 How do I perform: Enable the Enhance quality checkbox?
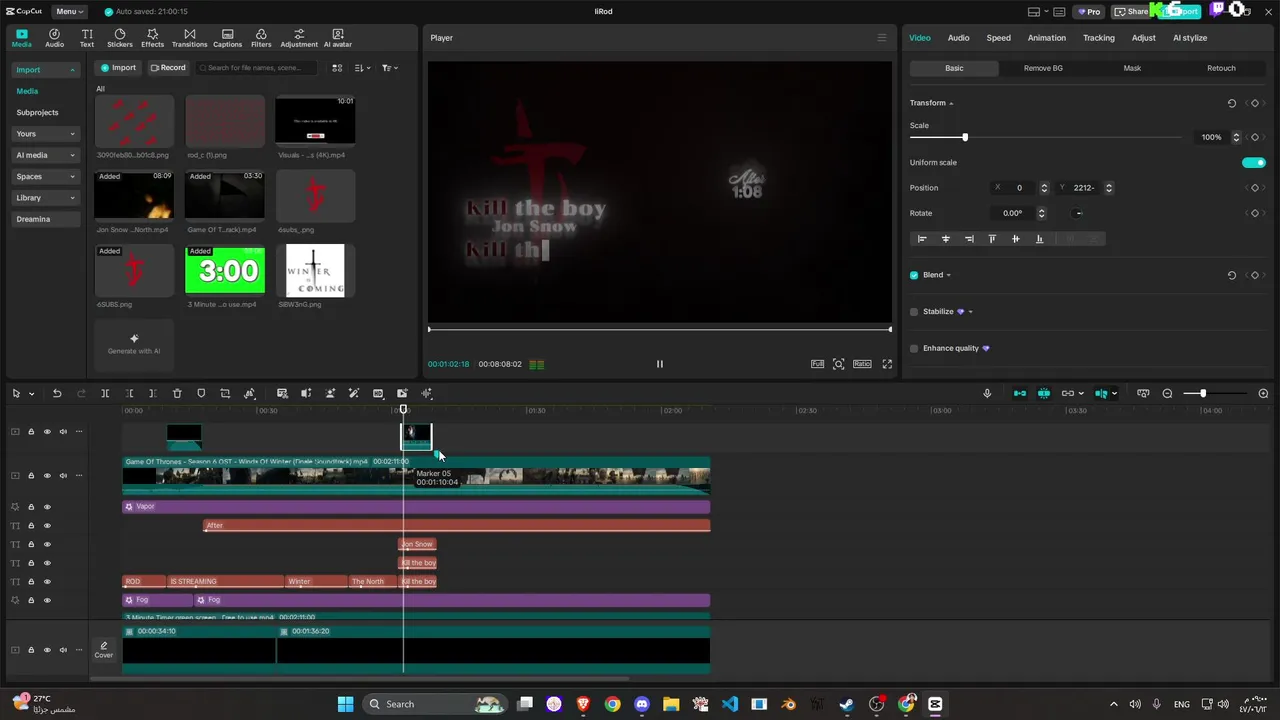pos(914,348)
